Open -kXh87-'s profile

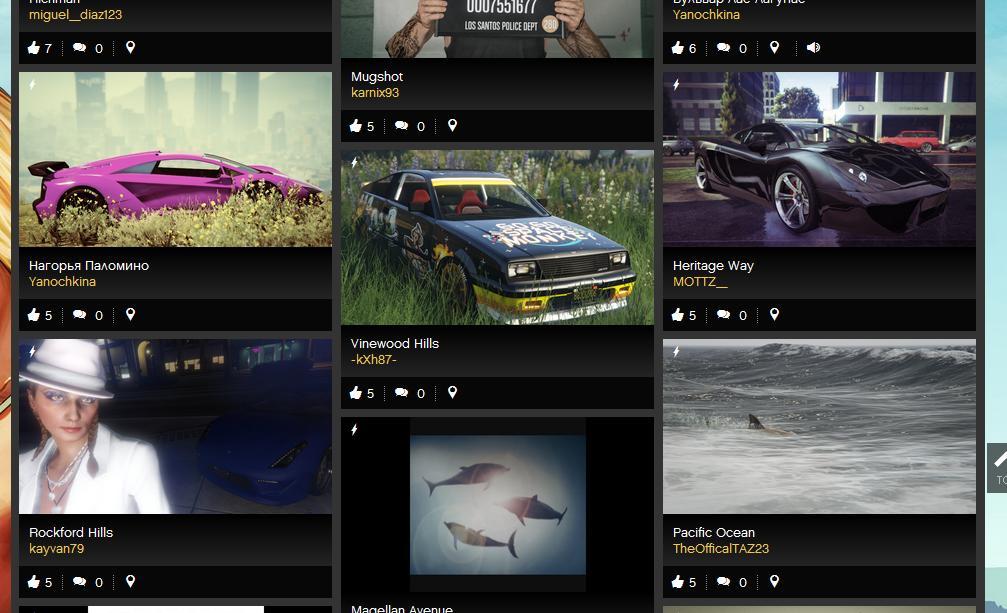click(374, 359)
